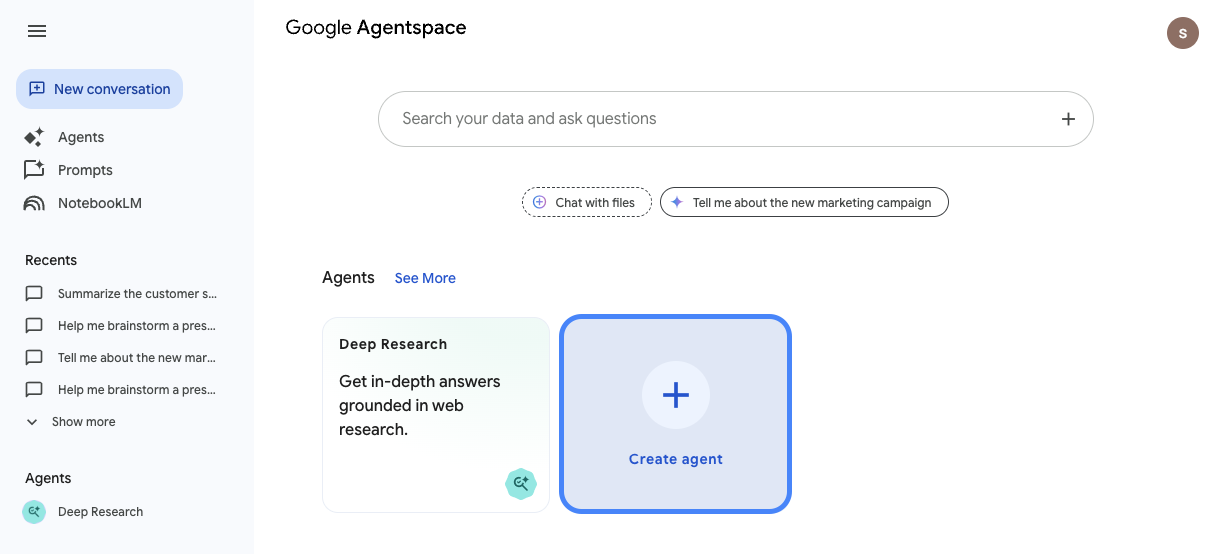This screenshot has width=1214, height=554.
Task: Select Tell me about the new marketing campaign chip
Action: pos(804,202)
